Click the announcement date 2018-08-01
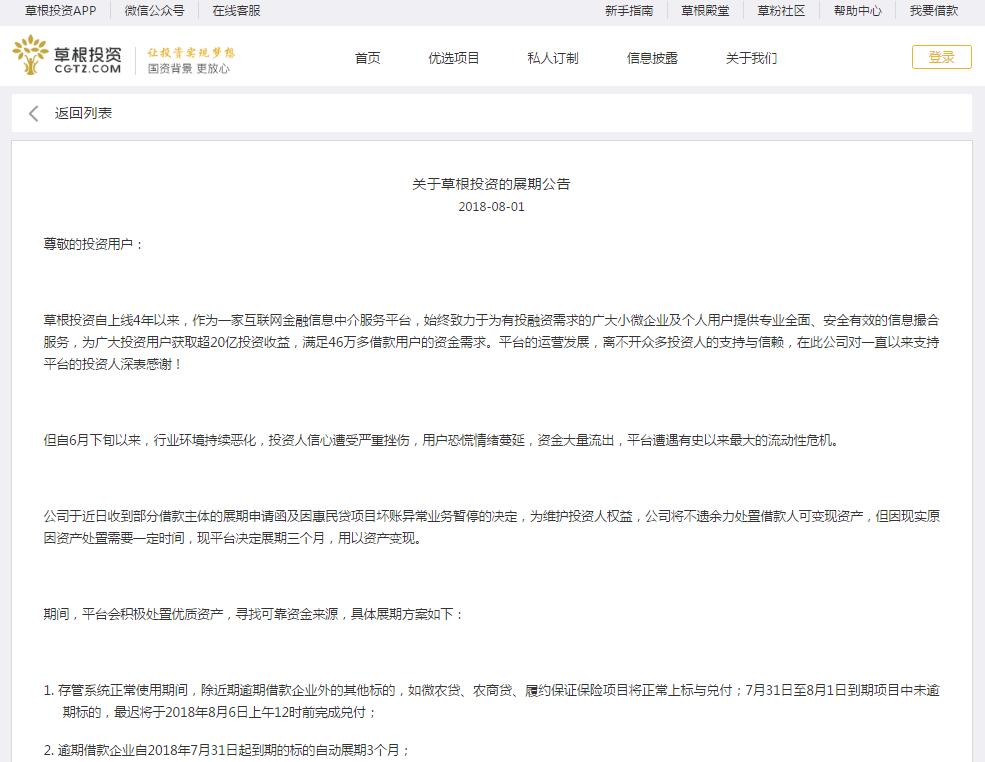 coord(491,209)
